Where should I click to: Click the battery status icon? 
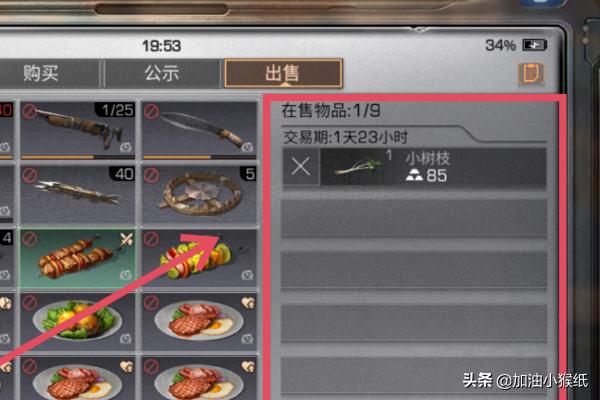tap(535, 46)
